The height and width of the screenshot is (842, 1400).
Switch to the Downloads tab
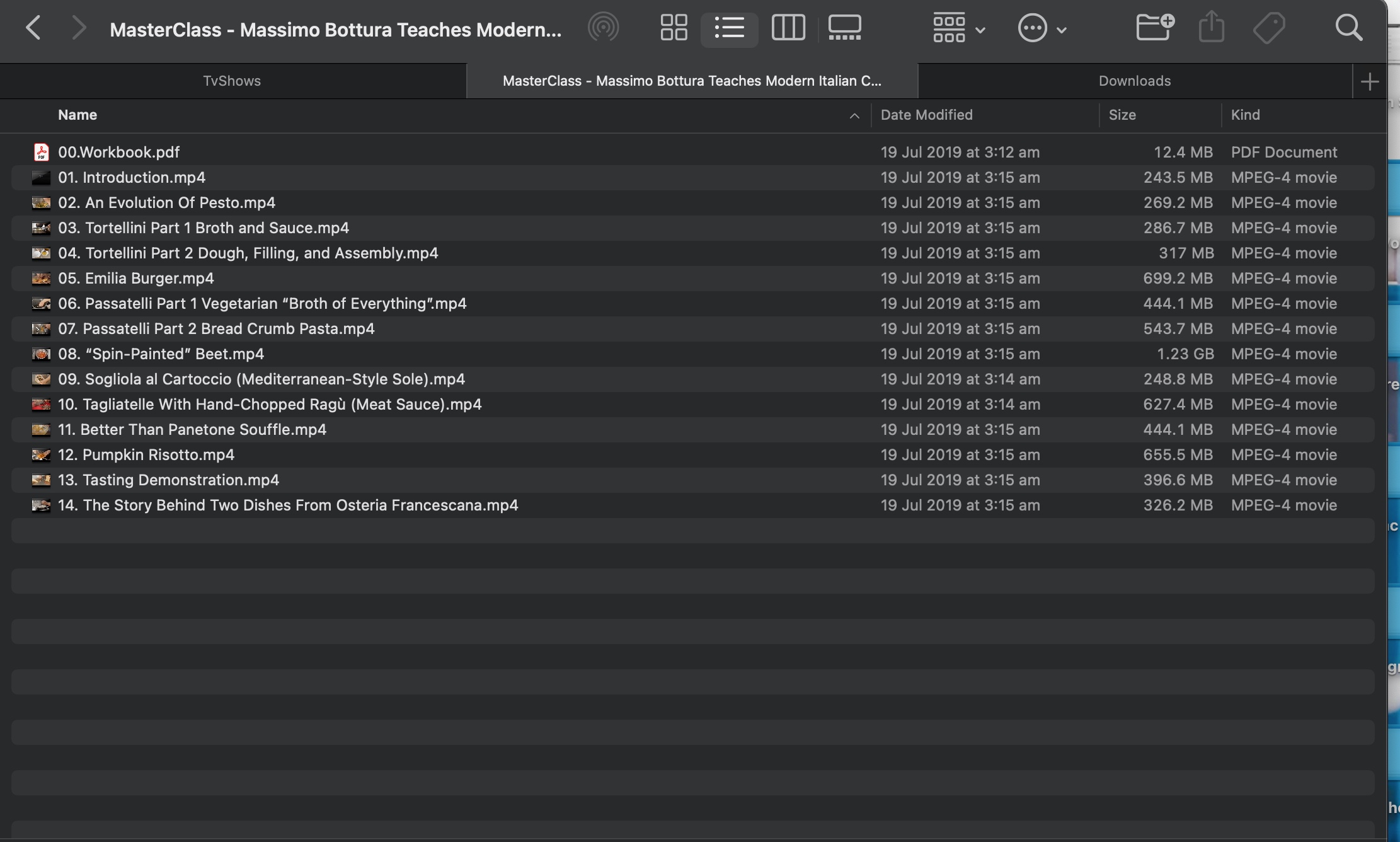(x=1134, y=81)
